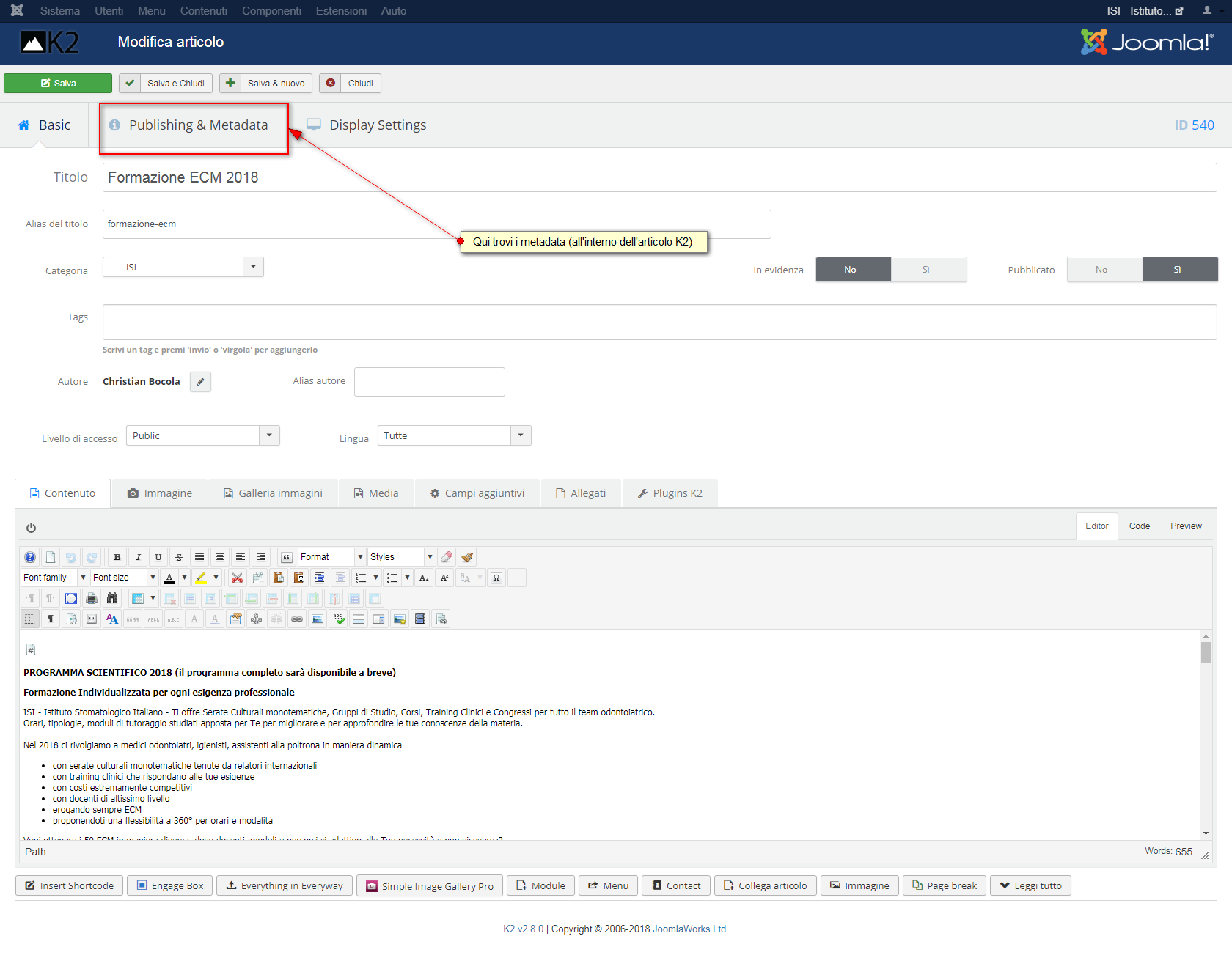Viewport: 1232px width, 969px height.
Task: Open find and replace binoculars icon
Action: (112, 598)
